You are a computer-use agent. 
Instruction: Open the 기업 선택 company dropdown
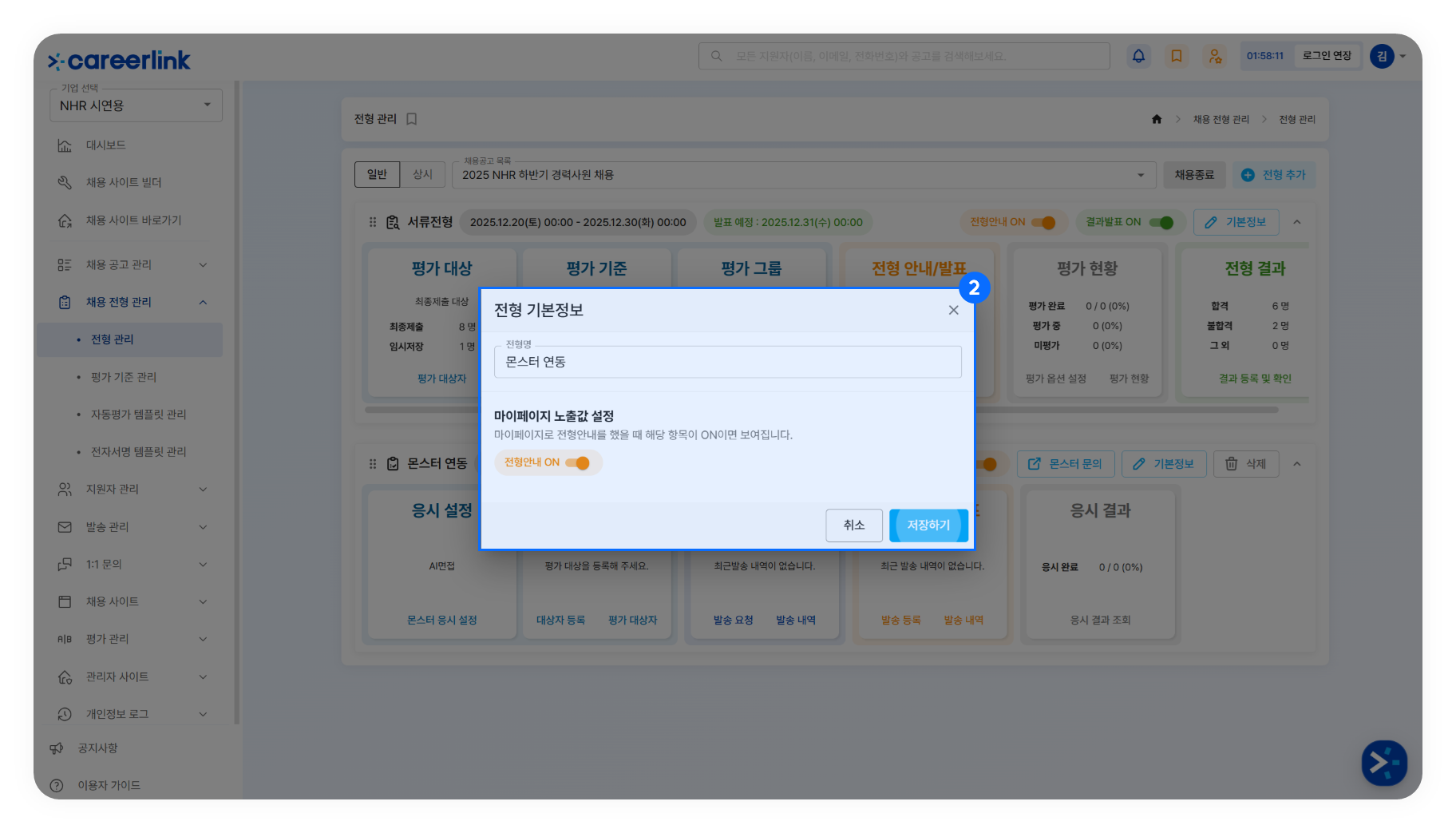pos(136,105)
